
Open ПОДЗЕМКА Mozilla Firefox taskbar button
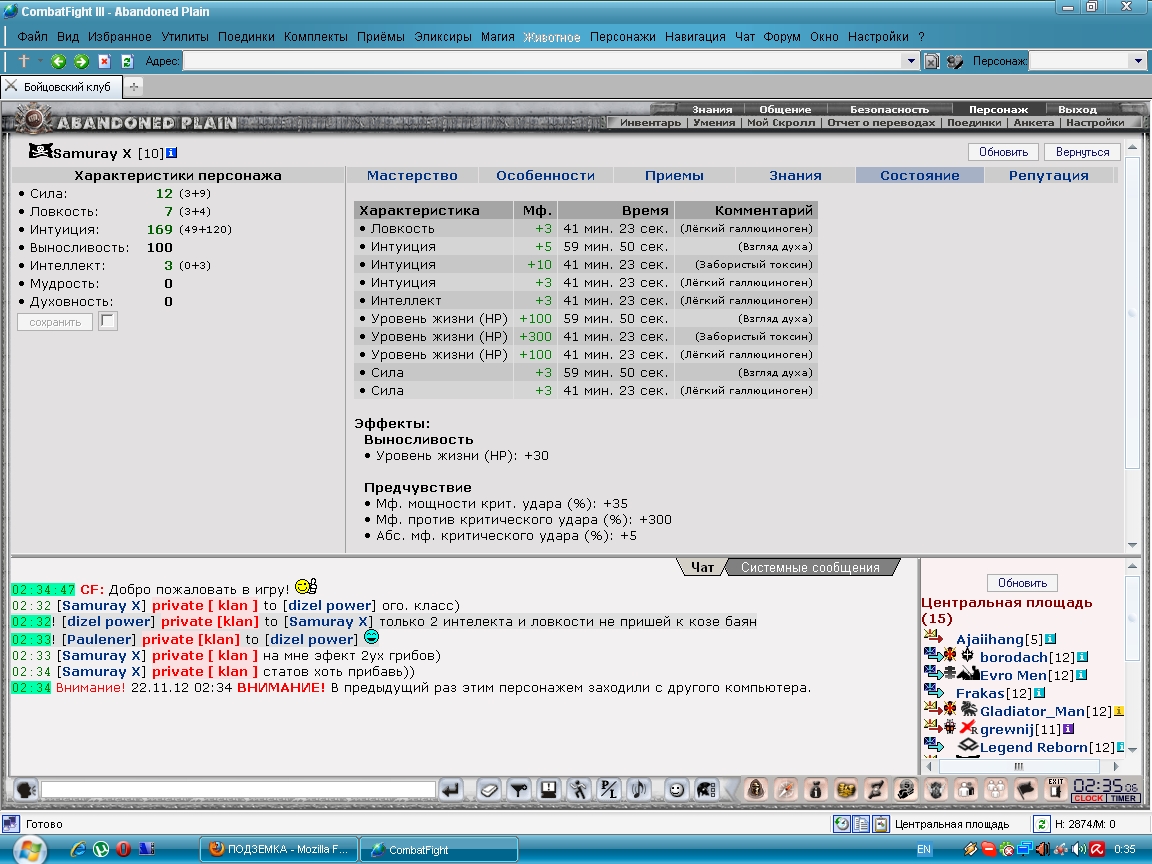coord(279,849)
